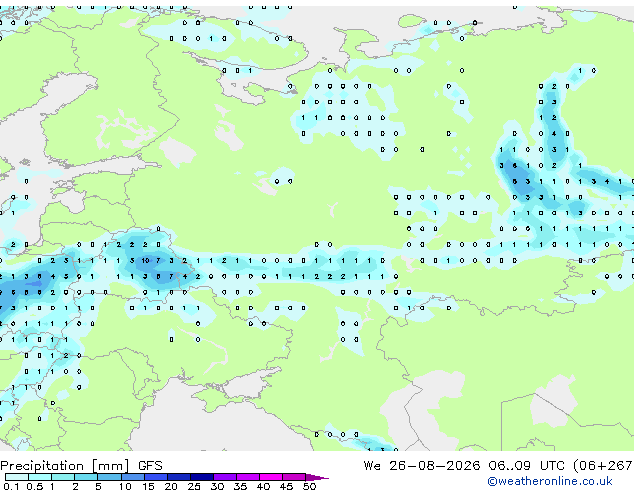The height and width of the screenshot is (490, 634).
Task: Select the 0.5 to 1 mm legend swatch
Action: (x=40, y=477)
